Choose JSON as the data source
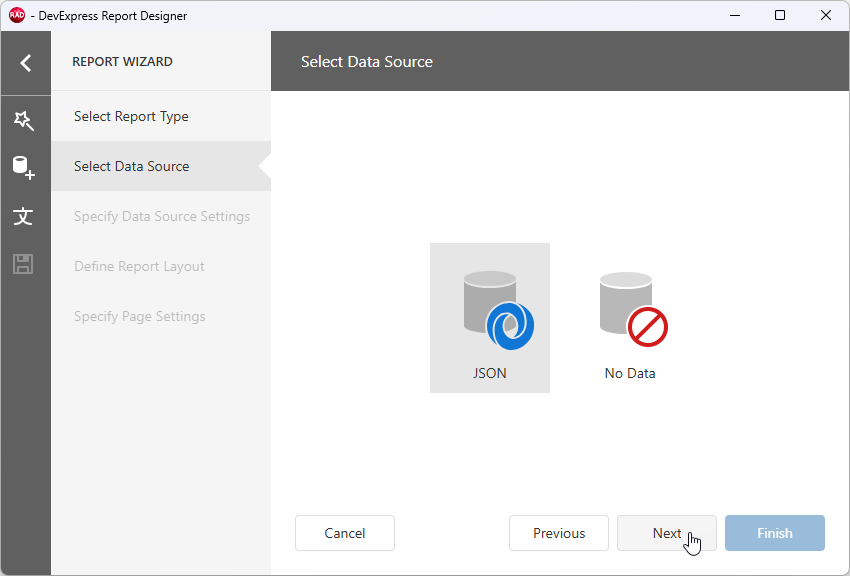The image size is (850, 576). 489,316
